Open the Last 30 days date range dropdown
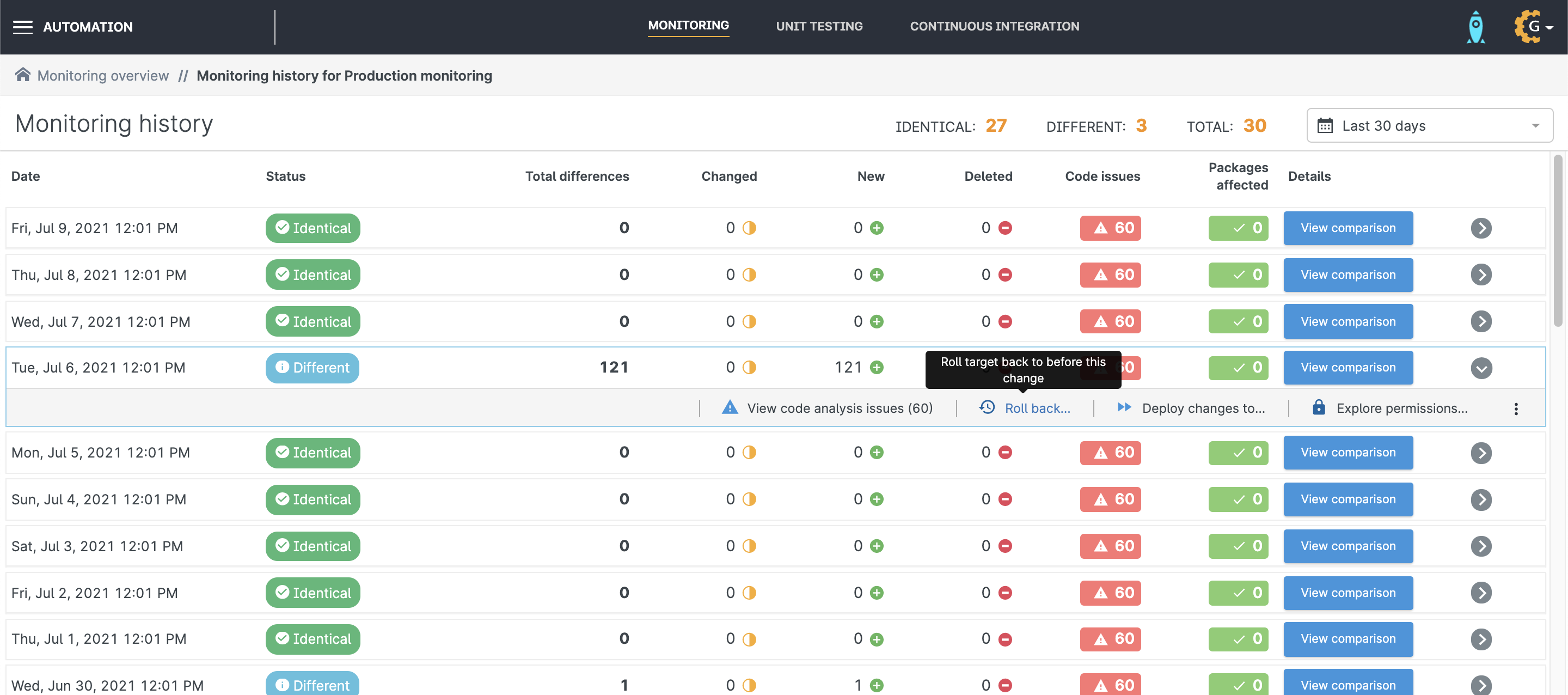 click(x=1429, y=125)
